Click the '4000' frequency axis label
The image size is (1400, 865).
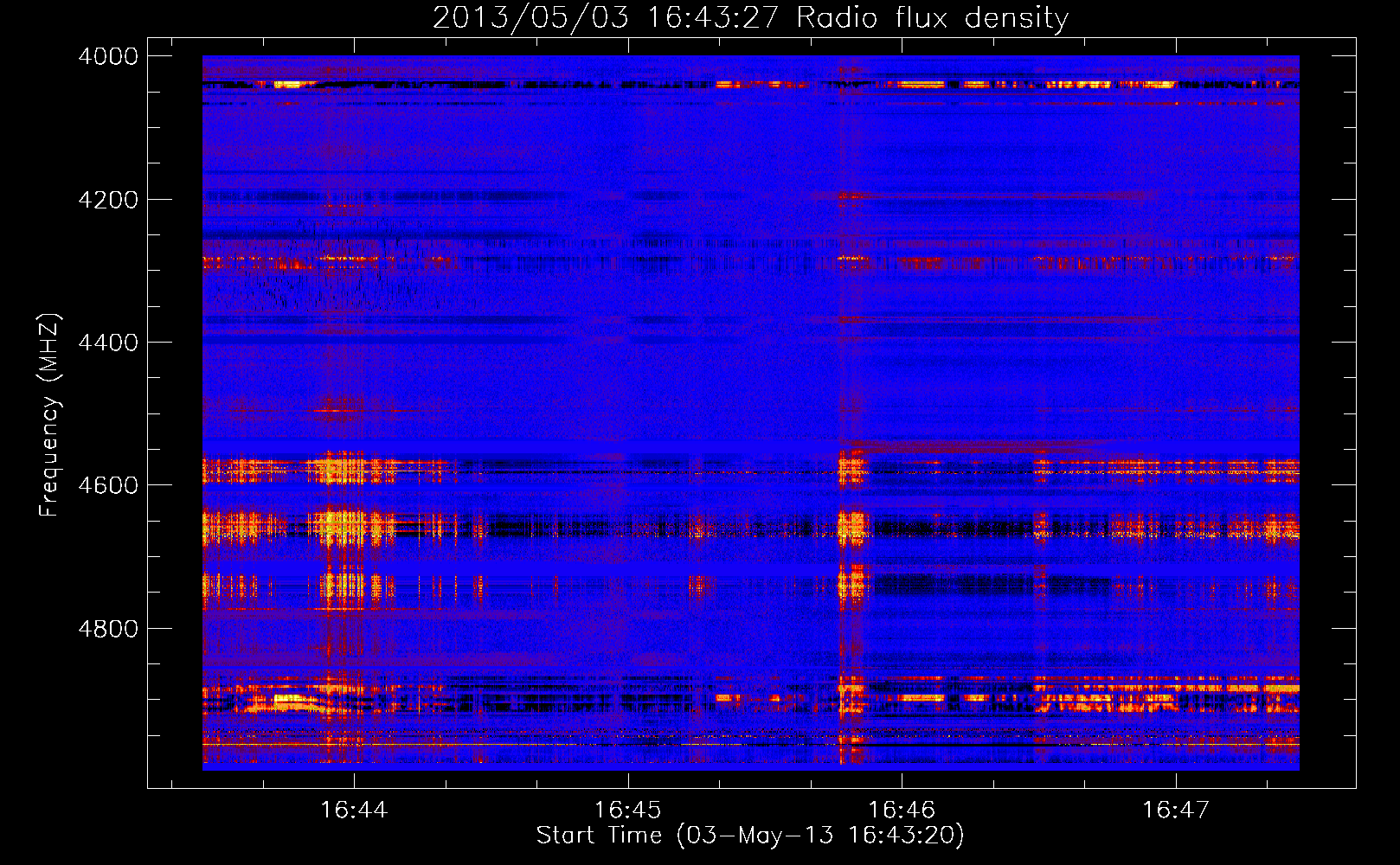pyautogui.click(x=108, y=56)
